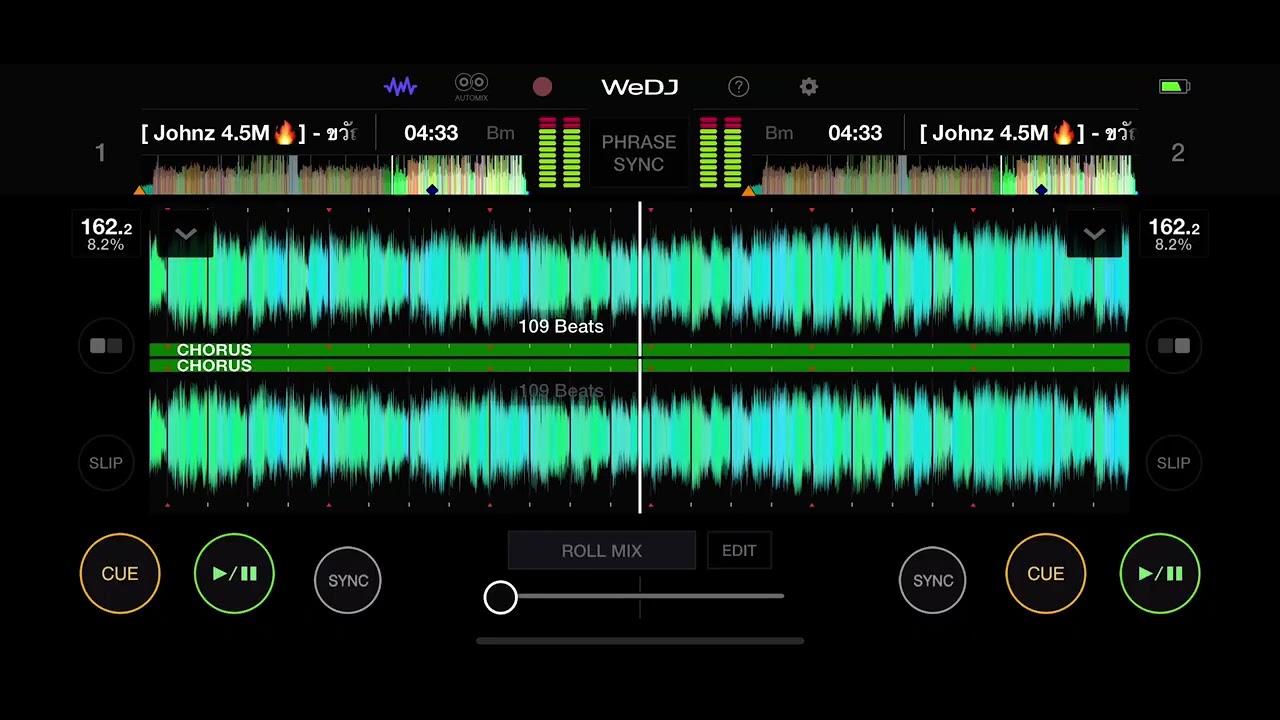1280x720 pixels.
Task: Click the crossfader slider handle
Action: (501, 597)
